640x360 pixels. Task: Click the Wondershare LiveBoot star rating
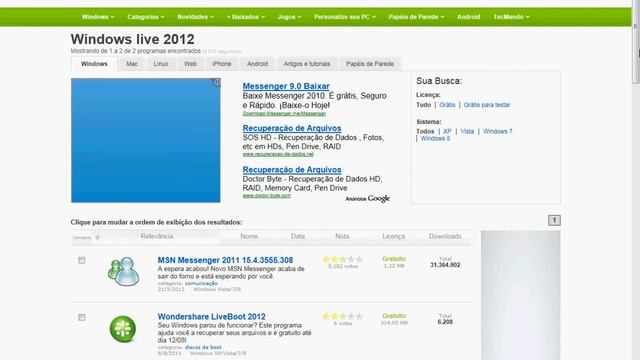pos(342,316)
